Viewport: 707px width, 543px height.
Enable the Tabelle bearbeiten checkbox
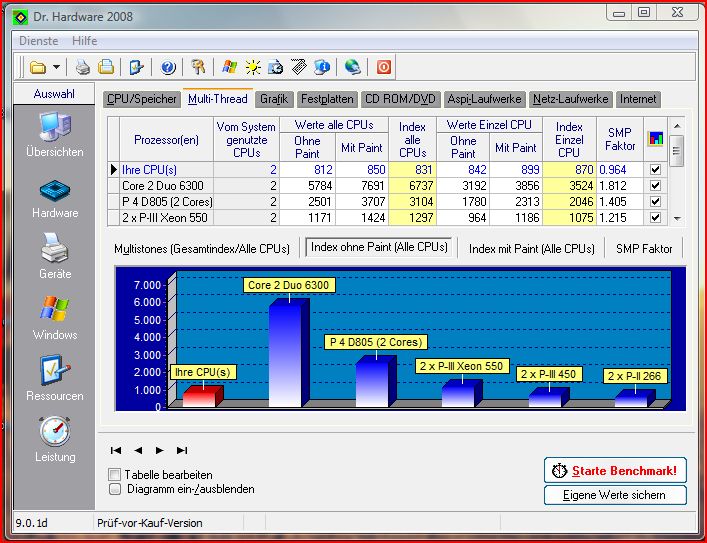[115, 474]
